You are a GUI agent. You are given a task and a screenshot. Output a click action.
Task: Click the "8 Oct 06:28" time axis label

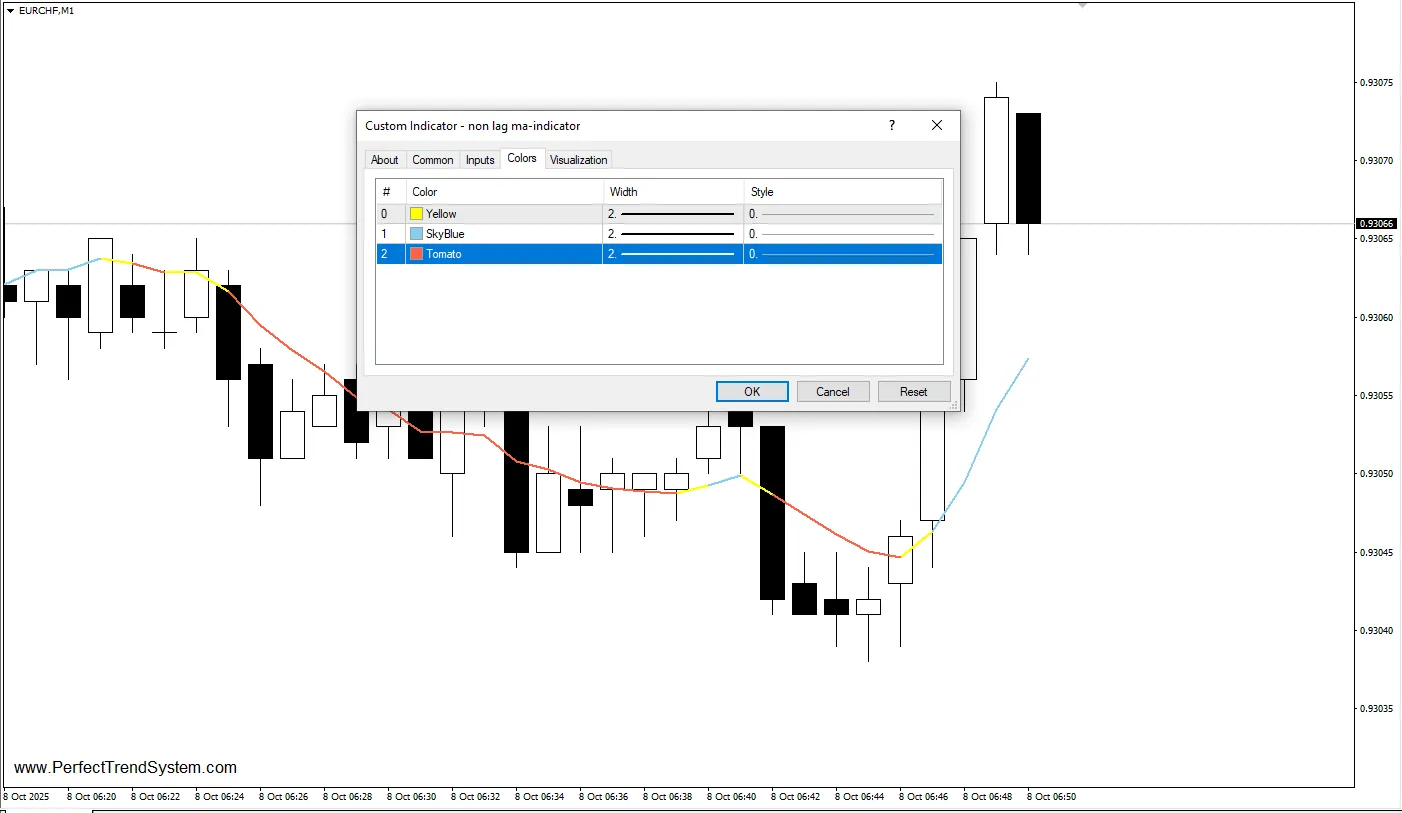tap(348, 797)
